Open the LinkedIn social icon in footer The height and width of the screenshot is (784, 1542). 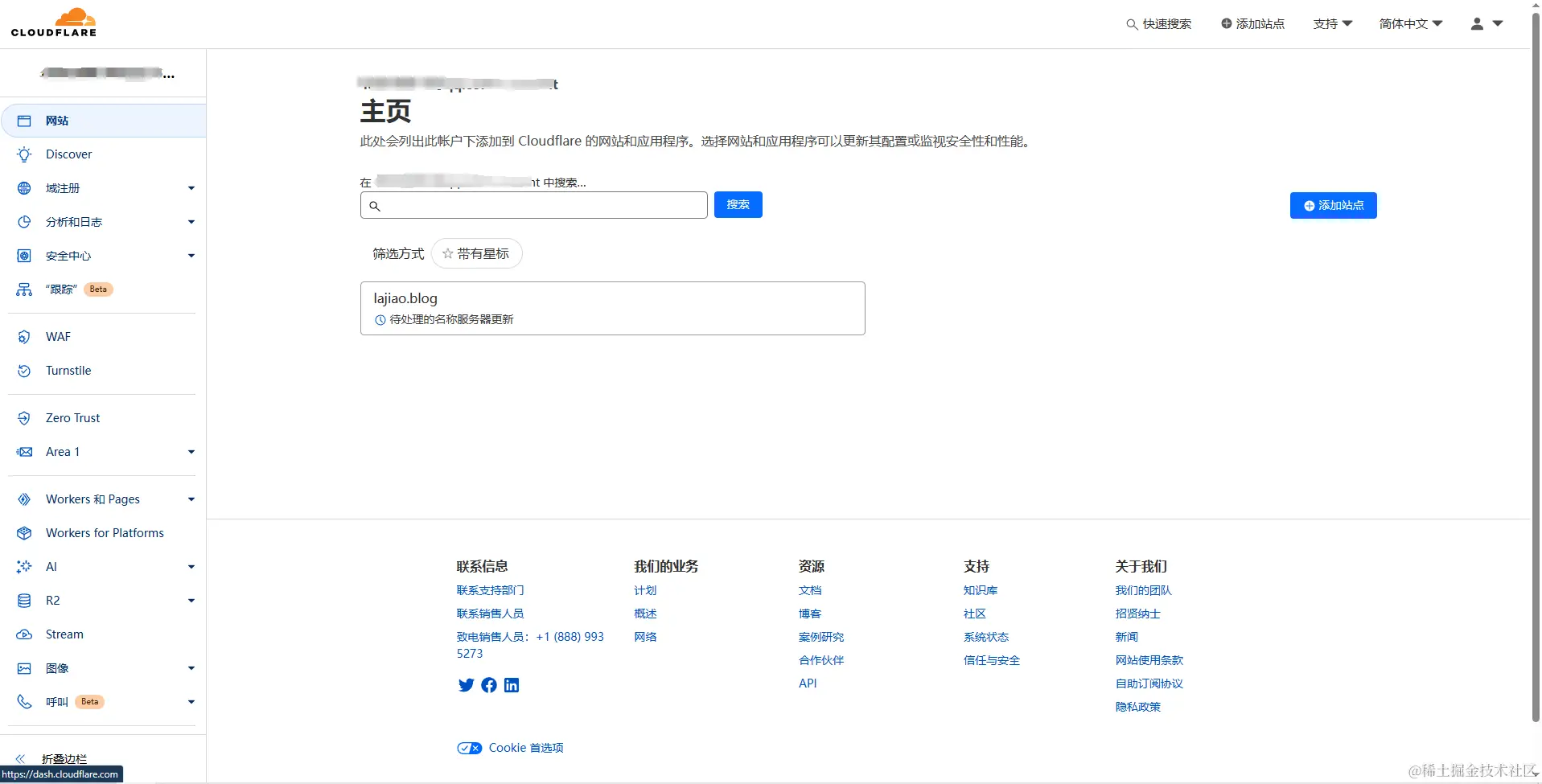click(512, 685)
